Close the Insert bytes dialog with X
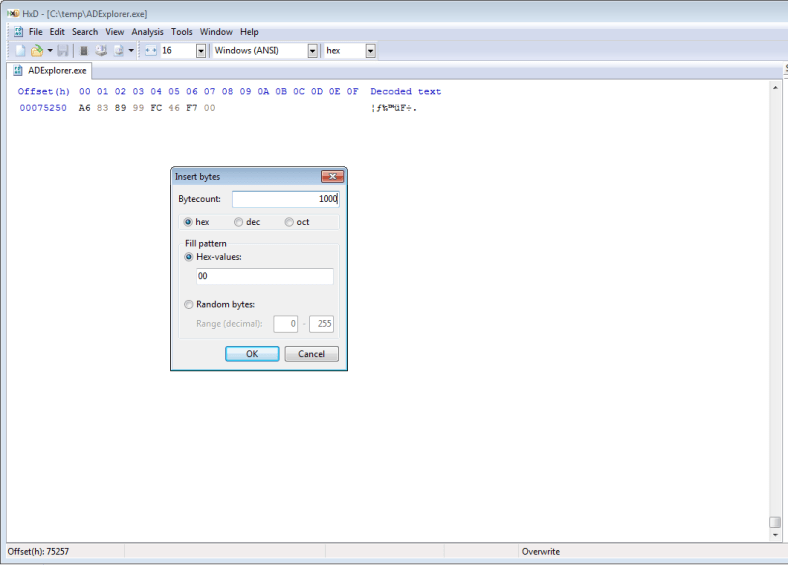The height and width of the screenshot is (565, 788). pyautogui.click(x=332, y=176)
